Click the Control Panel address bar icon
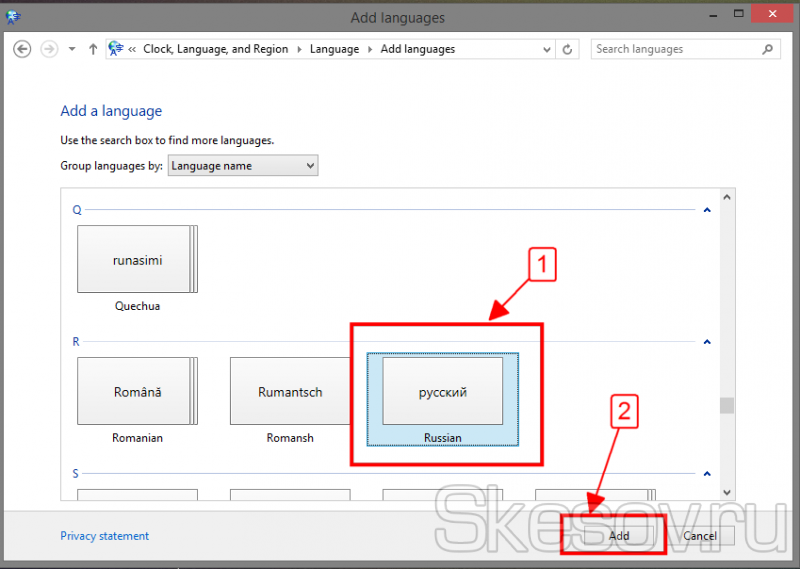The image size is (800, 569). tap(116, 49)
